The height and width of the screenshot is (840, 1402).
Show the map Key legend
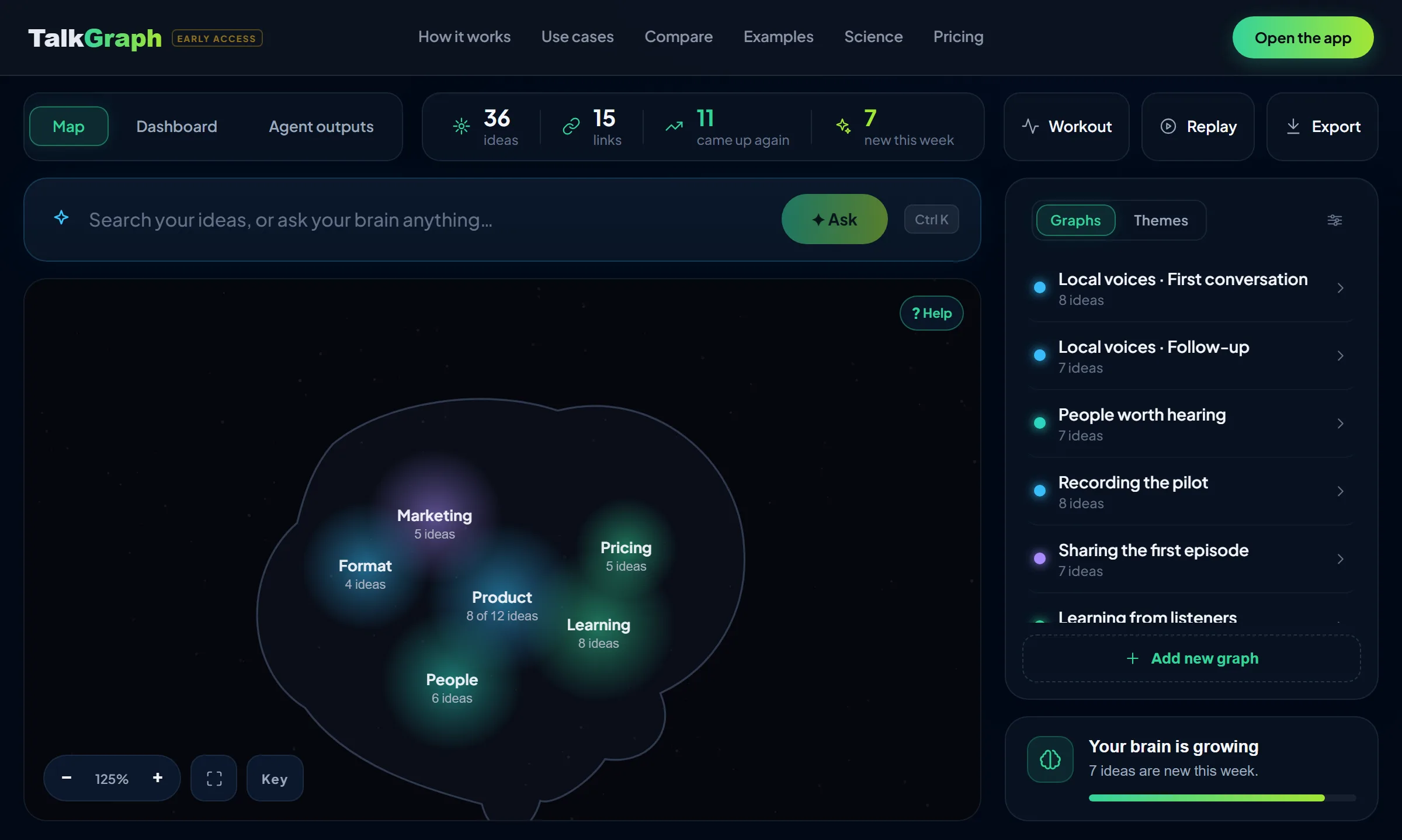[275, 778]
